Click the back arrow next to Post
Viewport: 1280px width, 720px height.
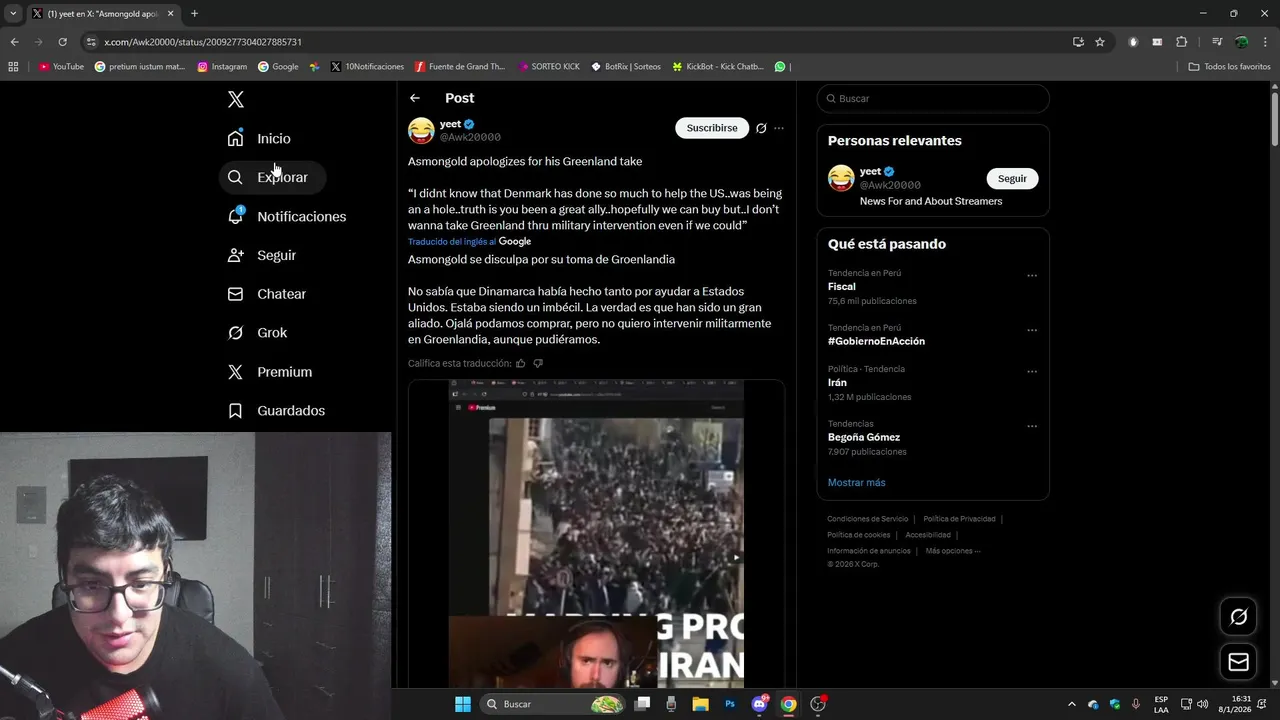(415, 98)
